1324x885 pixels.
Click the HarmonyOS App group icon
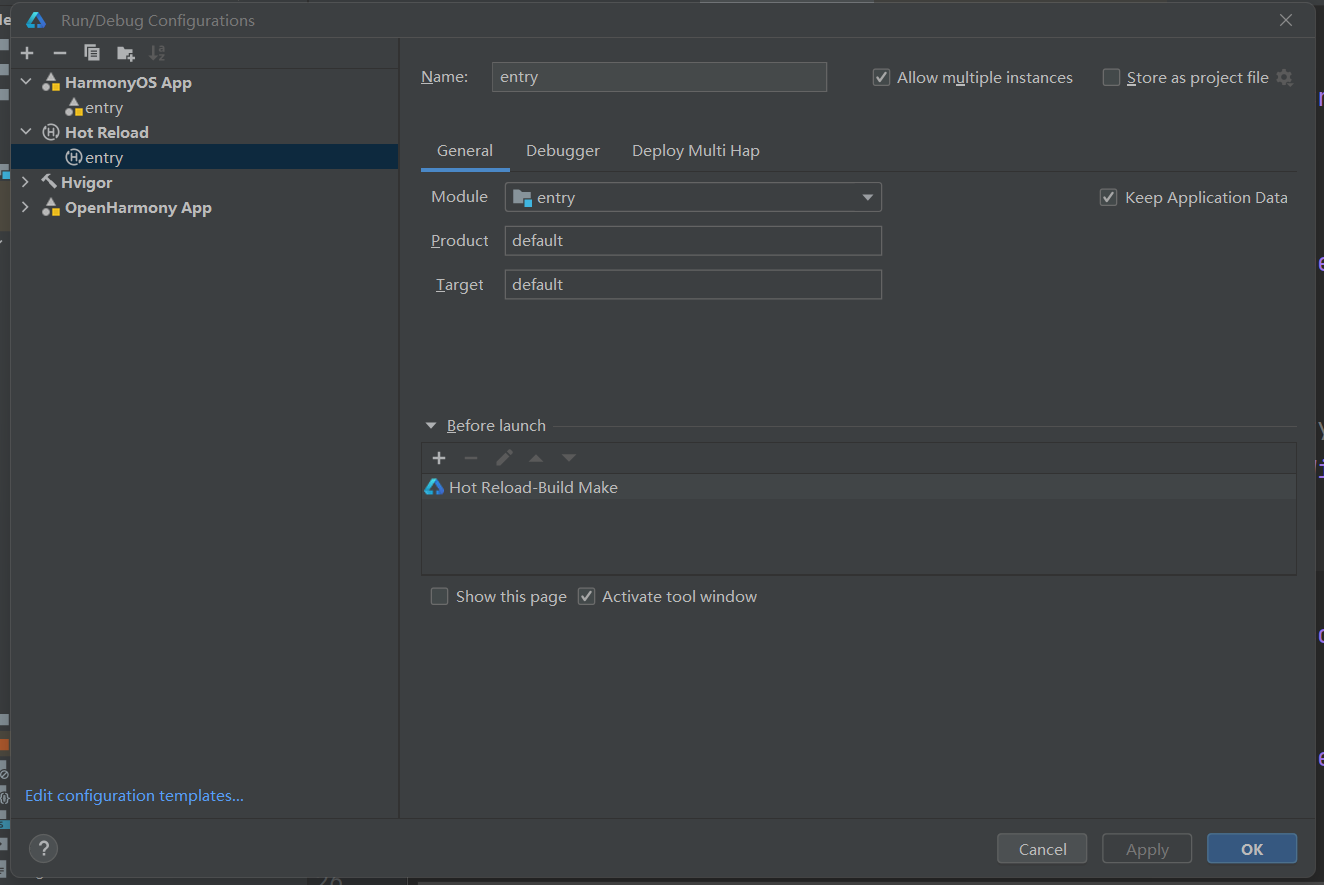coord(51,83)
